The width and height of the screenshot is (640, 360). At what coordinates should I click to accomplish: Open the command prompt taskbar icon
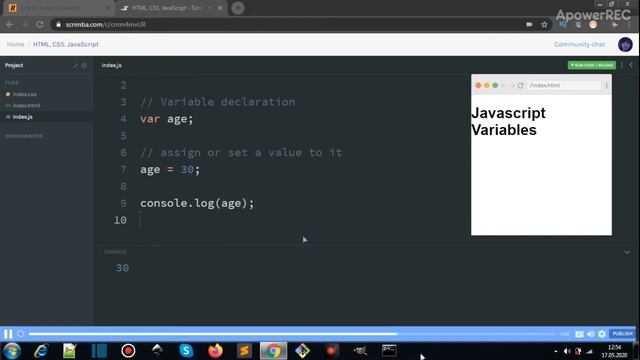(389, 351)
